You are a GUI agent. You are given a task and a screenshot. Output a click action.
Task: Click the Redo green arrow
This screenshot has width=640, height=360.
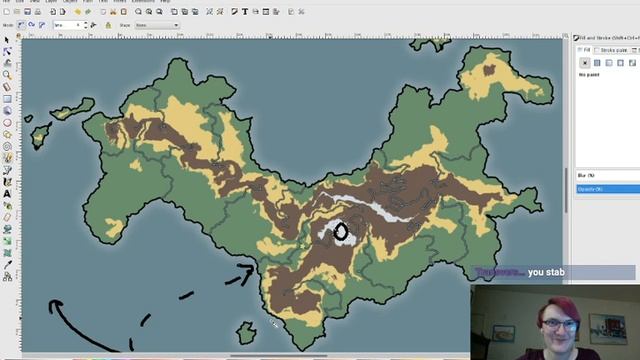pos(88,12)
